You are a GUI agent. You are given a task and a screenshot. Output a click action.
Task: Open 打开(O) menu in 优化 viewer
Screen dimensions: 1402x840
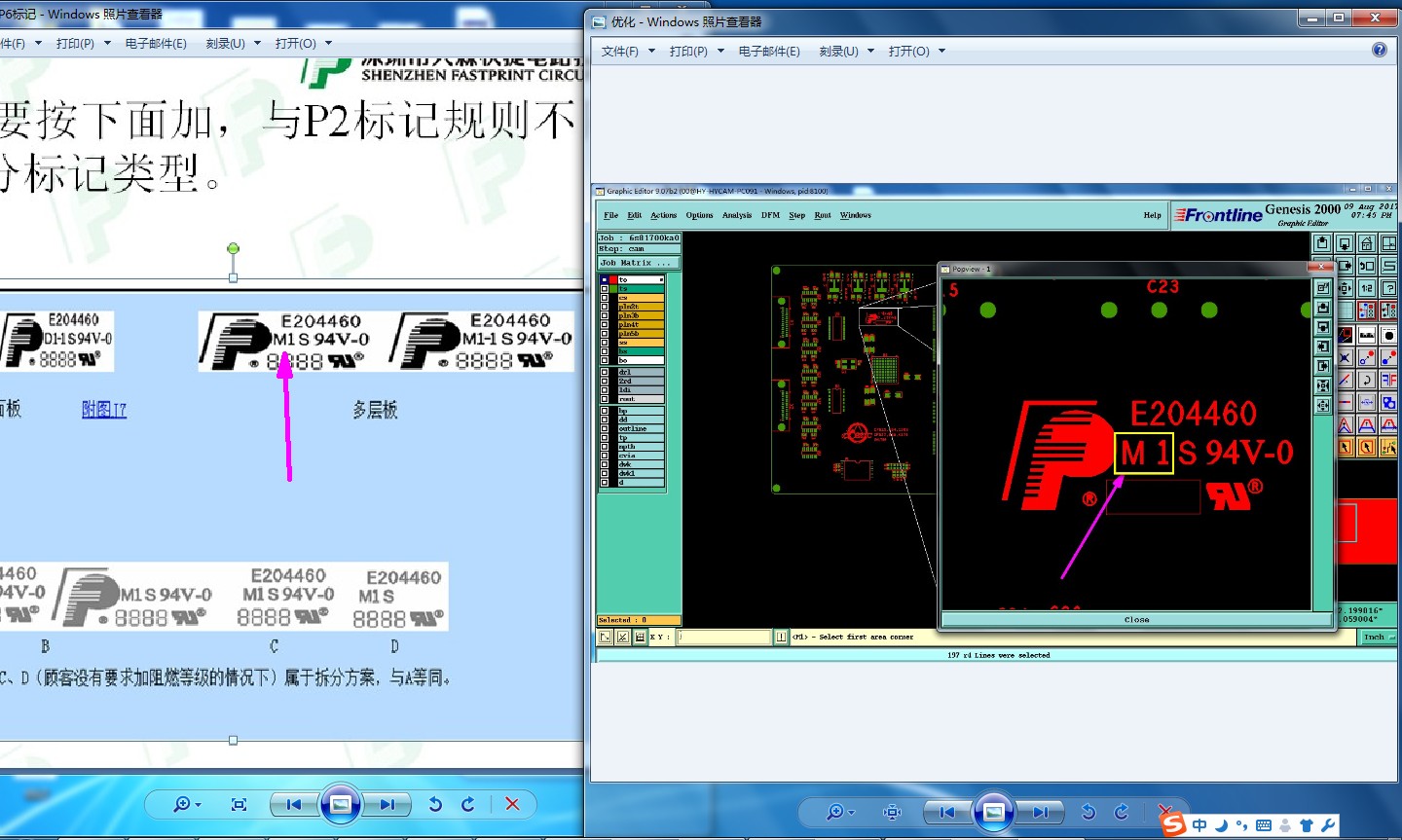click(x=916, y=51)
